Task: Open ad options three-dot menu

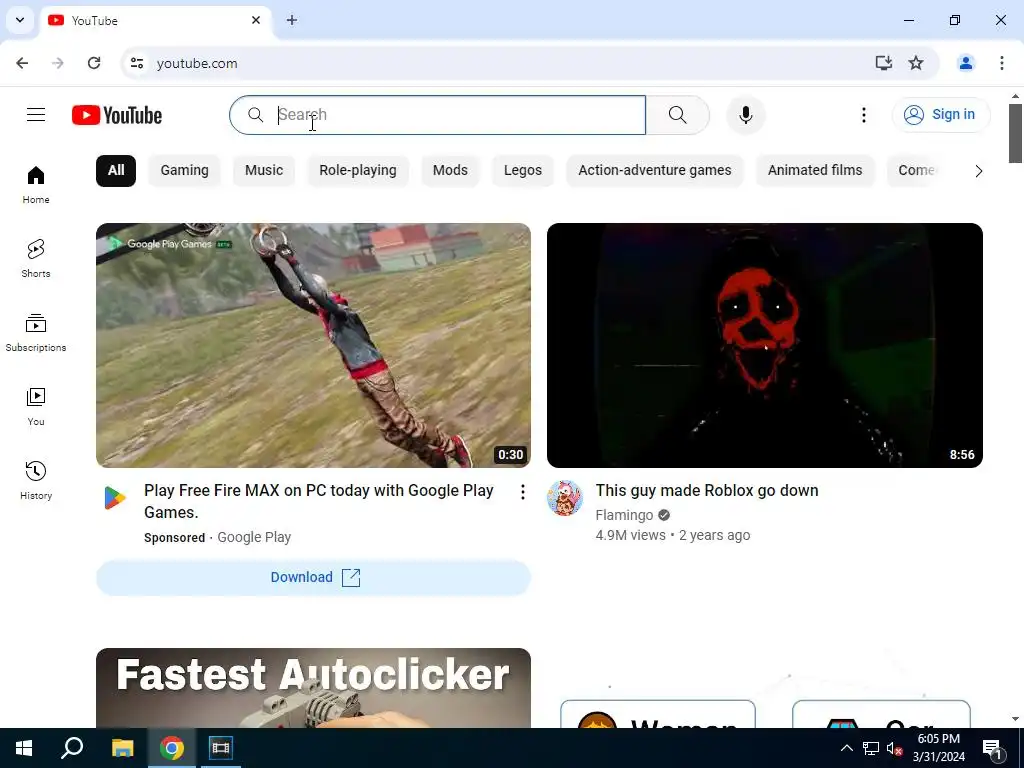Action: pos(522,492)
